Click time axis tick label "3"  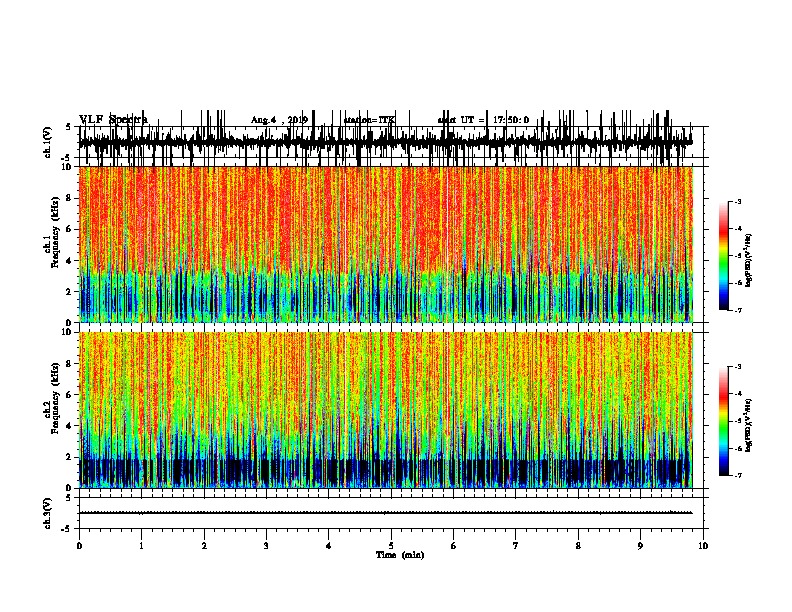coord(266,546)
